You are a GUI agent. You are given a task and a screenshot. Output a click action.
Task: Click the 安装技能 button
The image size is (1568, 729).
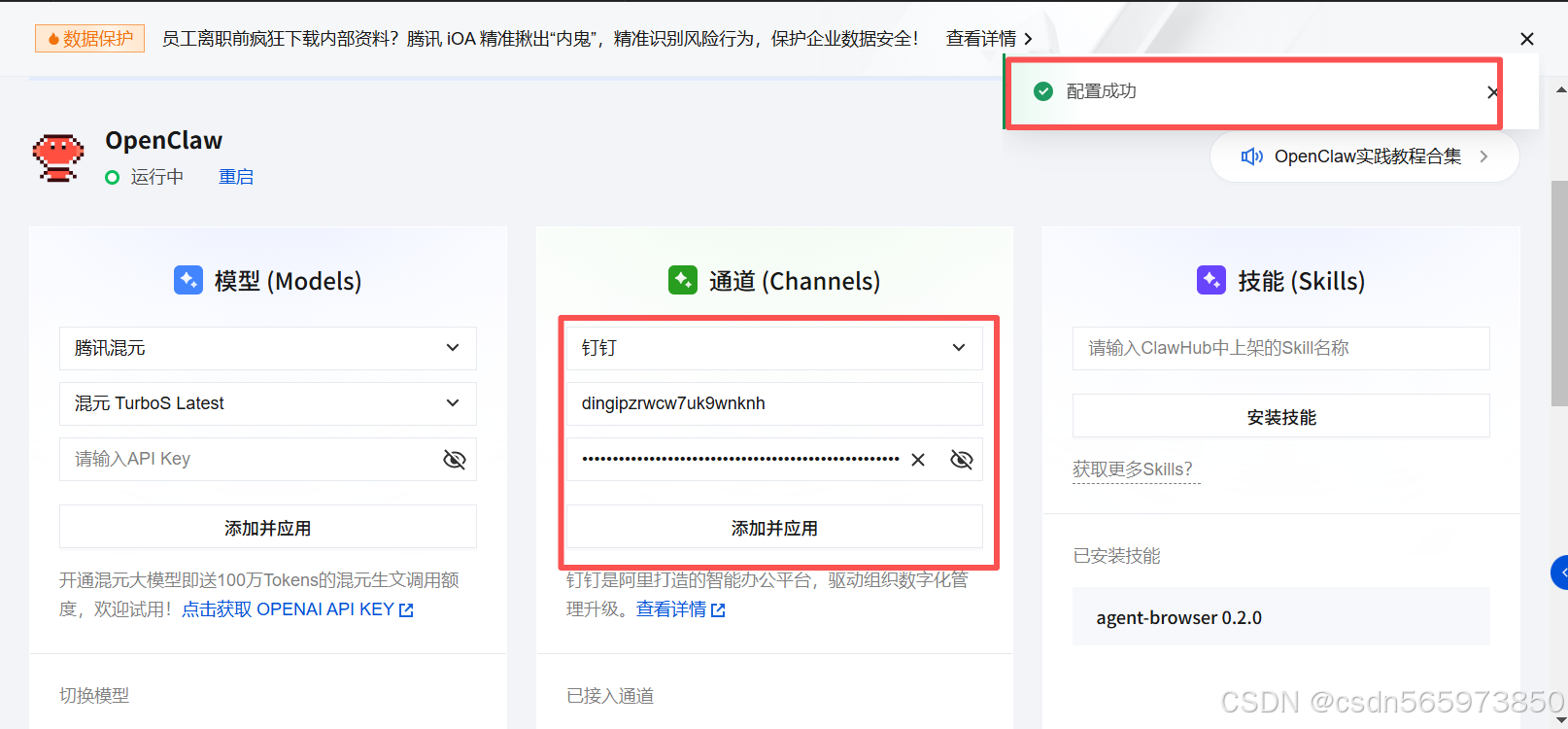pos(1281,416)
